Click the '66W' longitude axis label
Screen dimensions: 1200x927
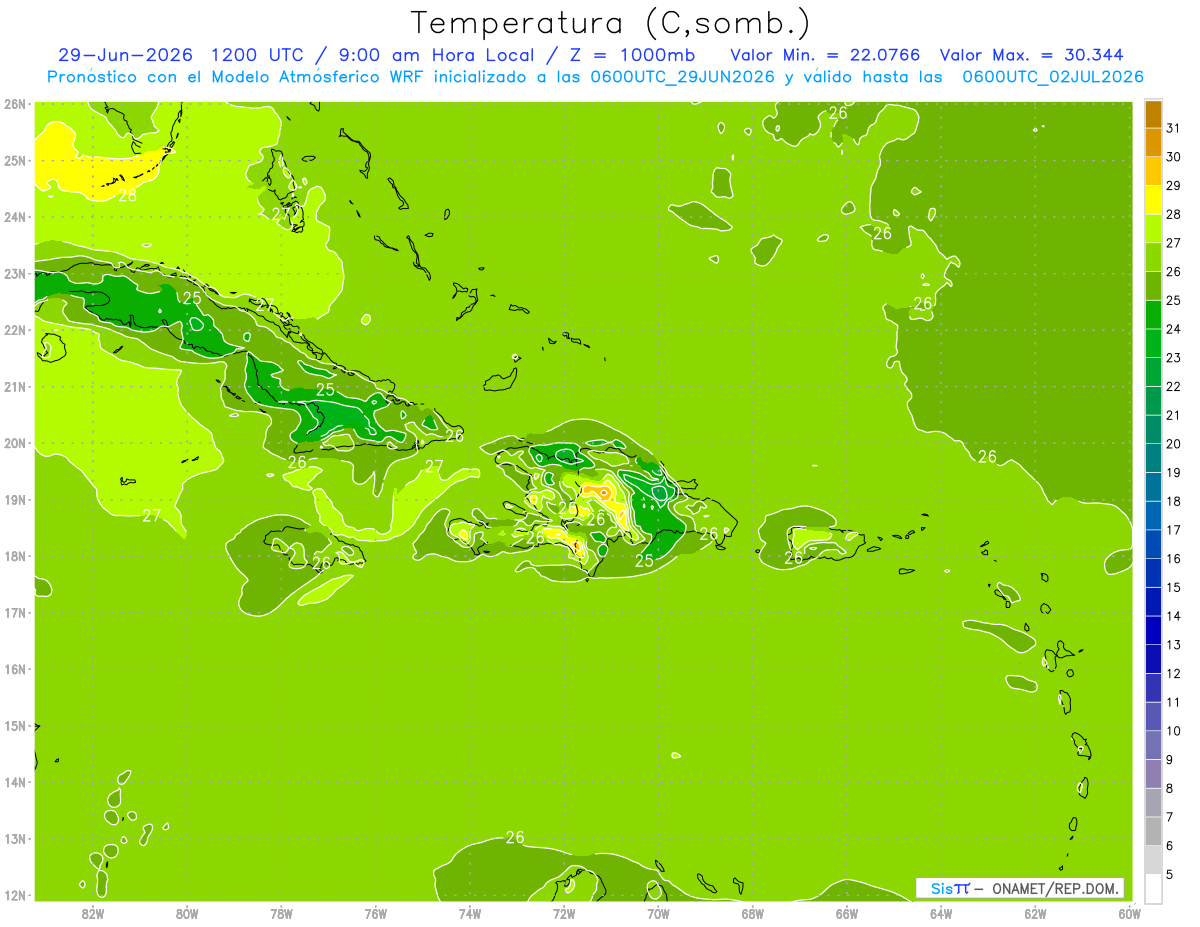pyautogui.click(x=847, y=913)
